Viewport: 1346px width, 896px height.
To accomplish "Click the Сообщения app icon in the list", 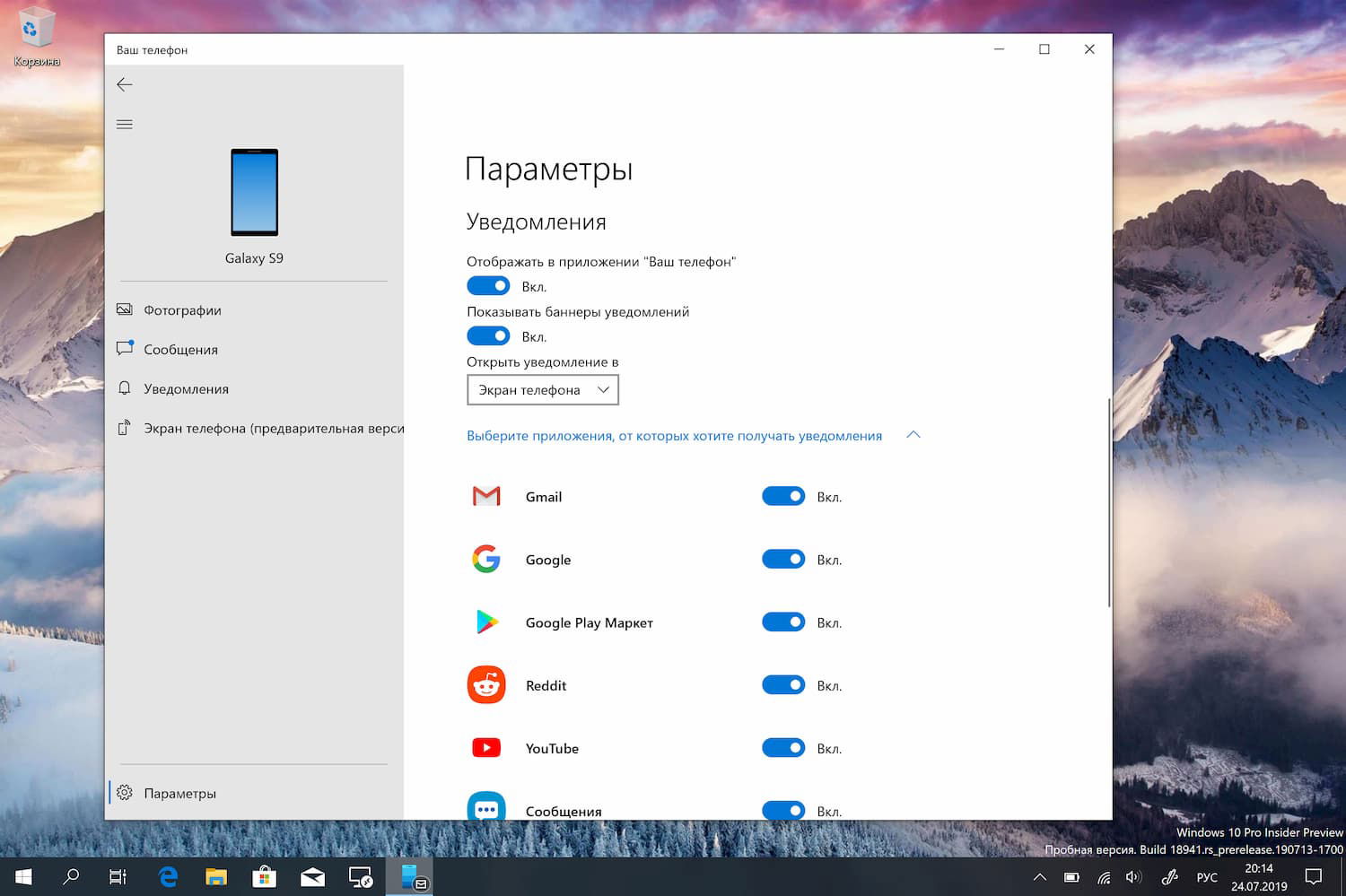I will (486, 805).
